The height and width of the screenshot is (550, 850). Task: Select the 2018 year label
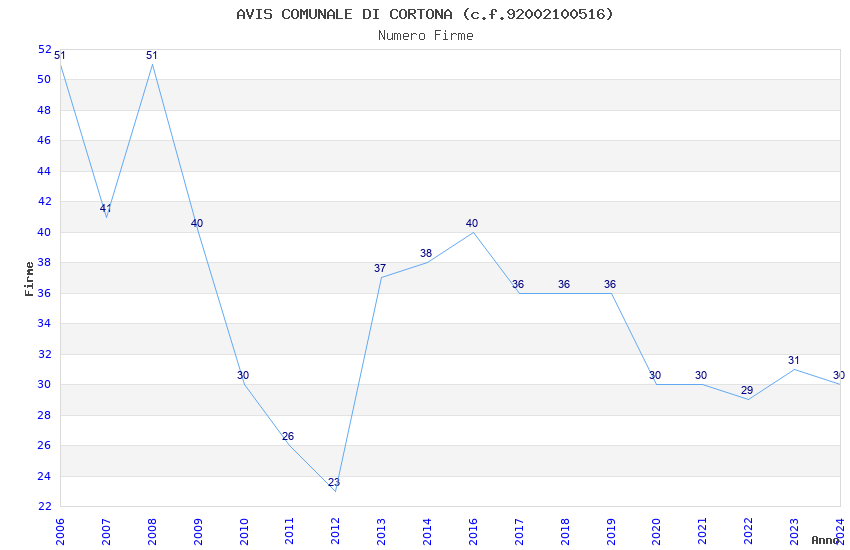565,531
